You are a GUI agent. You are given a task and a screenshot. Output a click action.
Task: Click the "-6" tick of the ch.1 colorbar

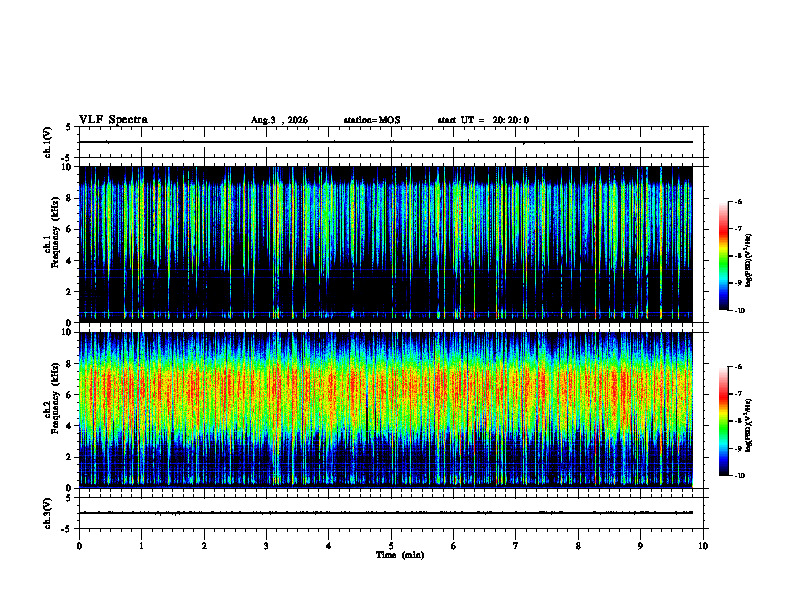point(738,202)
